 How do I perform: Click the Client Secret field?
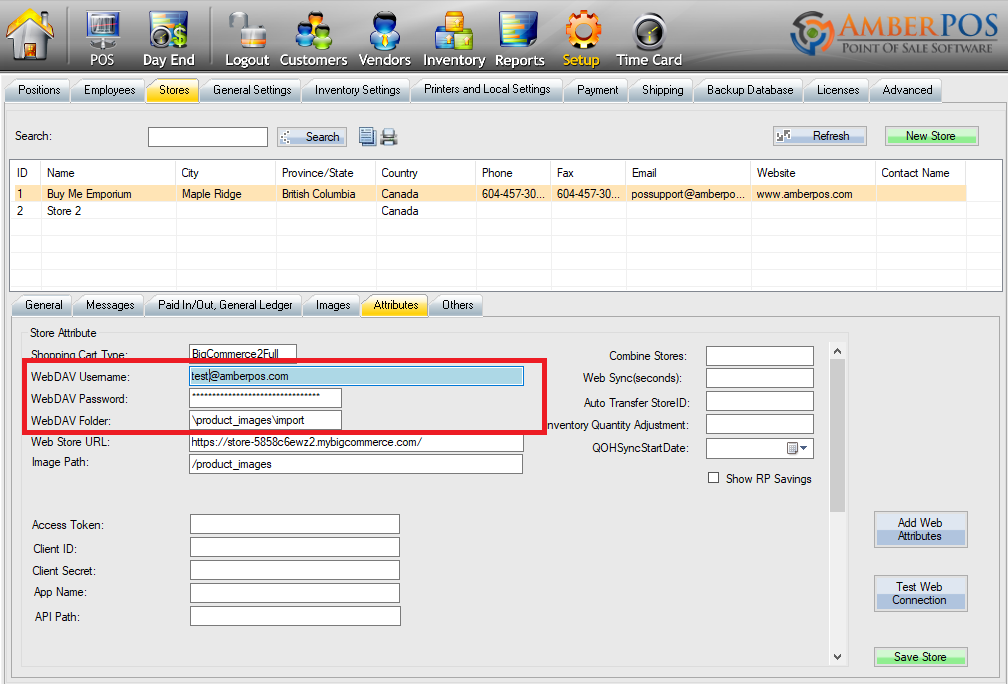294,570
